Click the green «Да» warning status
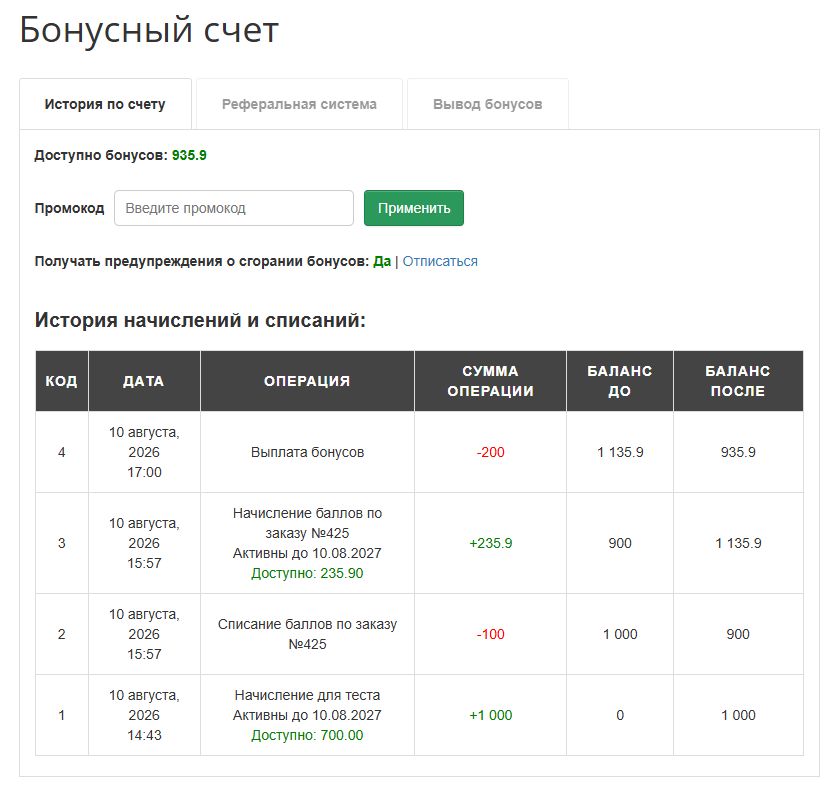The width and height of the screenshot is (840, 787). click(382, 261)
